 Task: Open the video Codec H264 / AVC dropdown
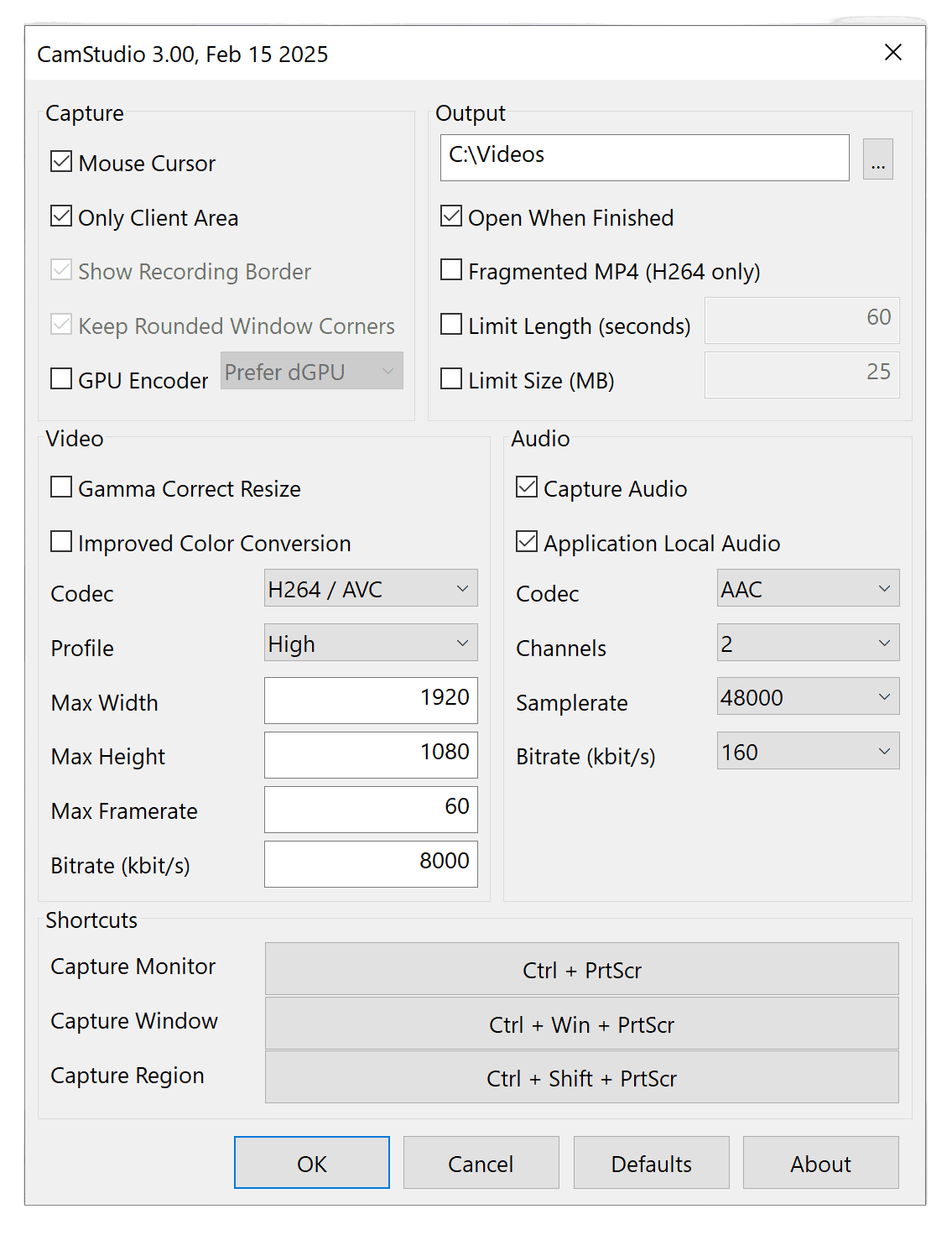(x=371, y=588)
